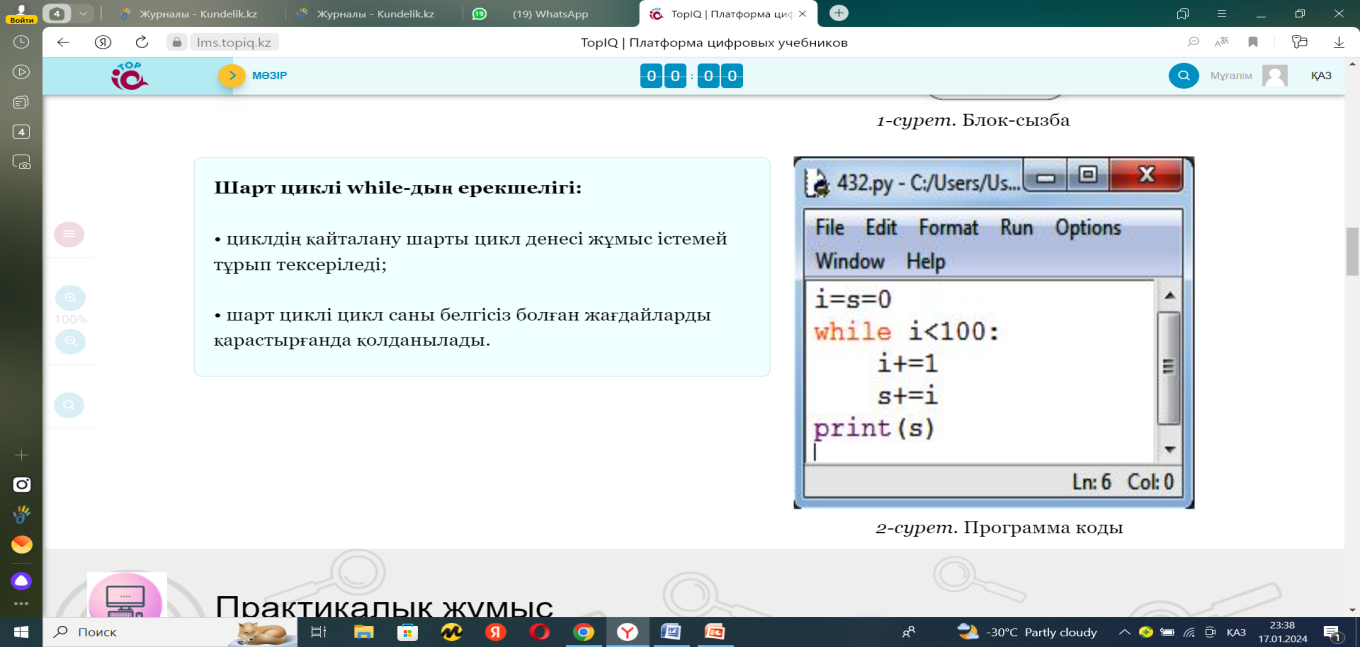The image size is (1360, 647).
Task: Click the bookmark icon in address bar
Action: pyautogui.click(x=1252, y=42)
